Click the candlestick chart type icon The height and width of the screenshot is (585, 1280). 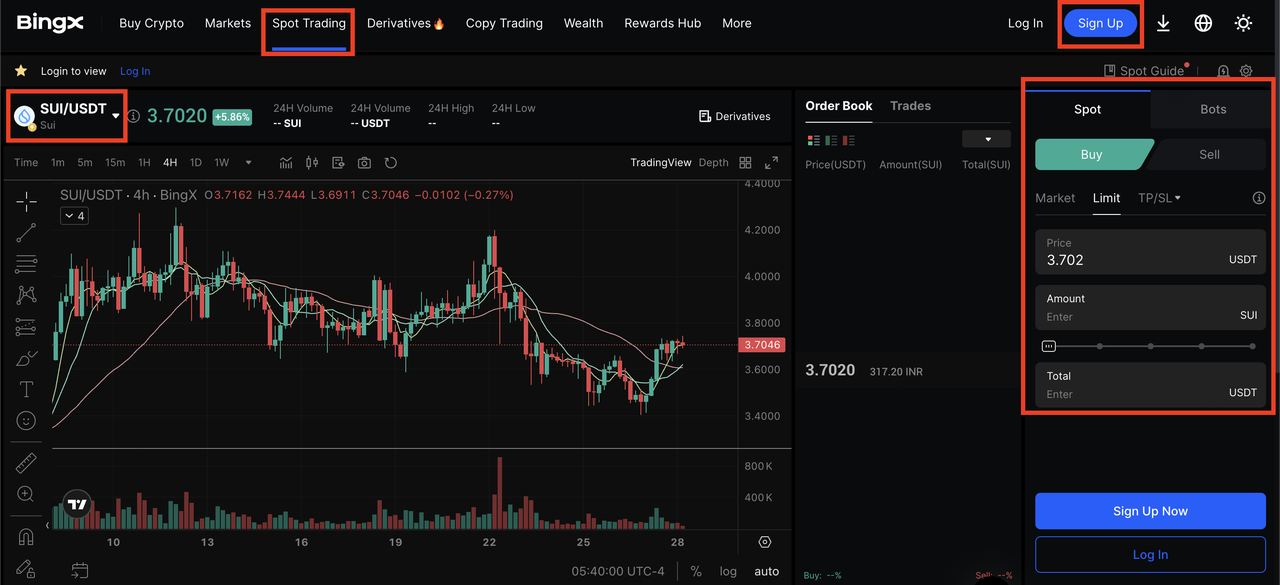tap(312, 163)
